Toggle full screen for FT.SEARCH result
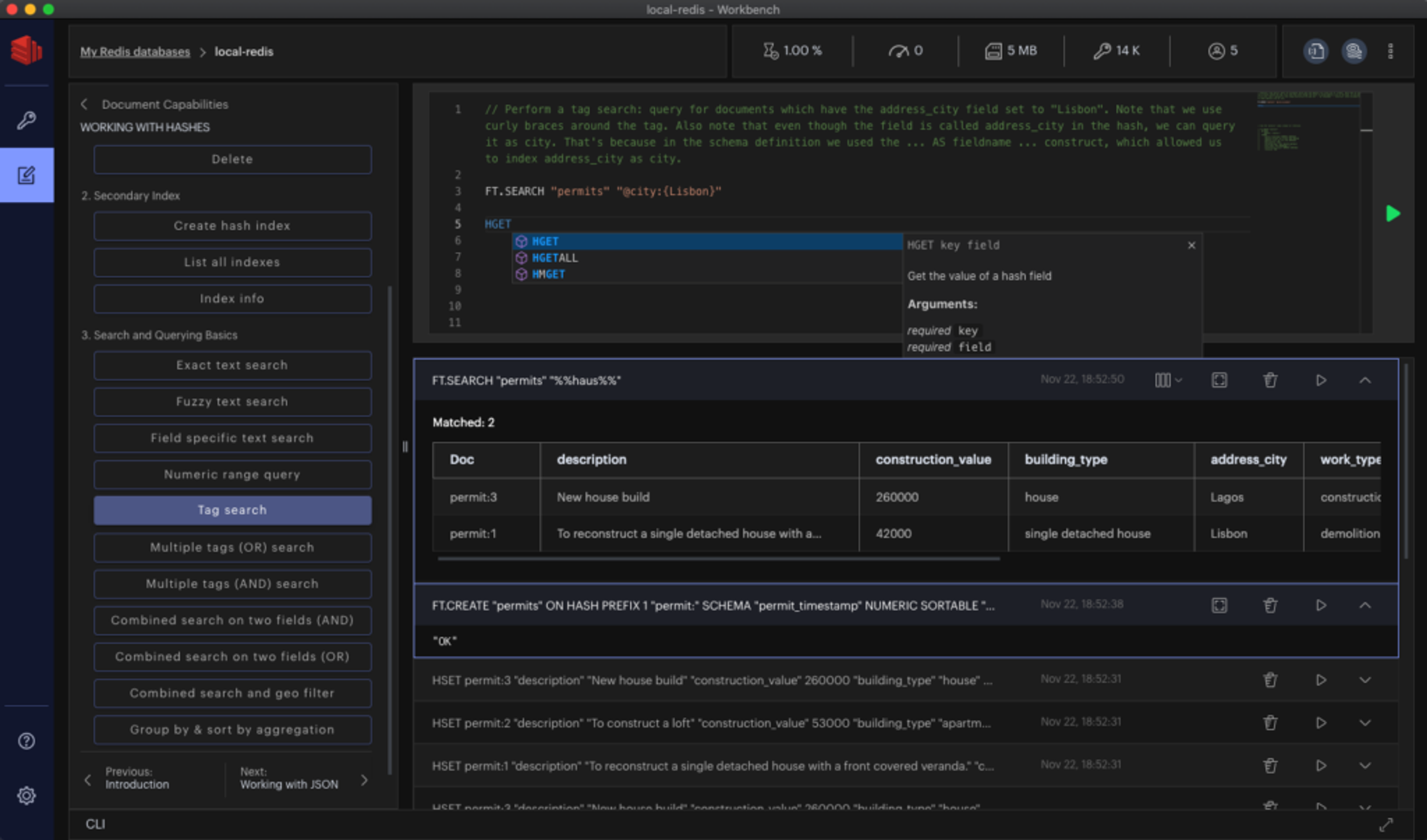Screen dimensions: 1427x840 [x=1219, y=380]
